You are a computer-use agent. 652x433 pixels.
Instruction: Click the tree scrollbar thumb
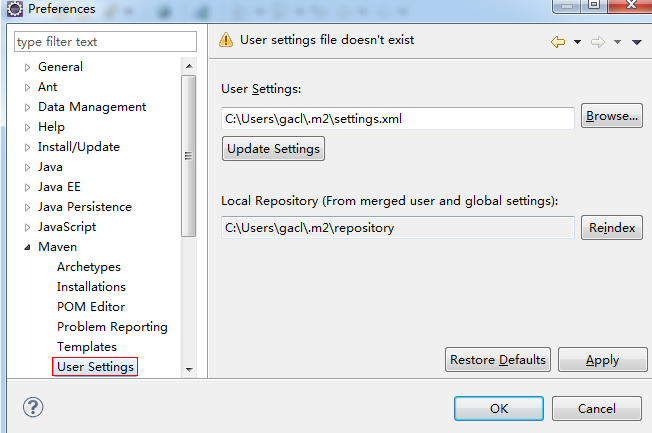(x=189, y=156)
